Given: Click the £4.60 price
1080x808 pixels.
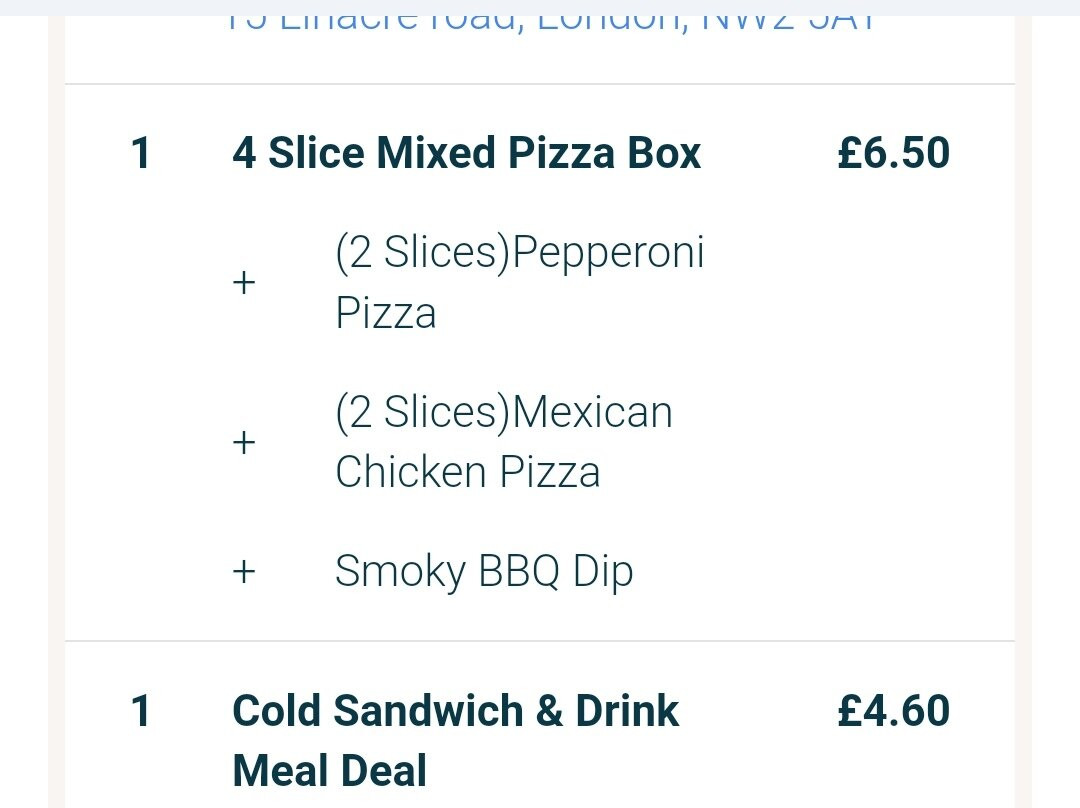Looking at the screenshot, I should (x=893, y=710).
